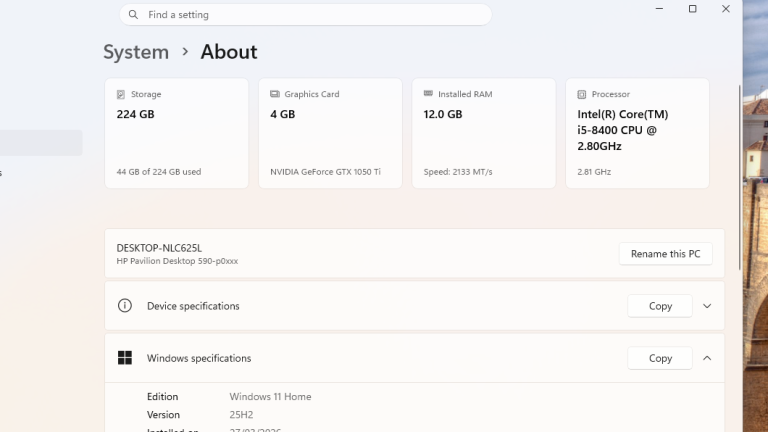The width and height of the screenshot is (768, 432).
Task: Expand the Device specifications section
Action: point(707,306)
